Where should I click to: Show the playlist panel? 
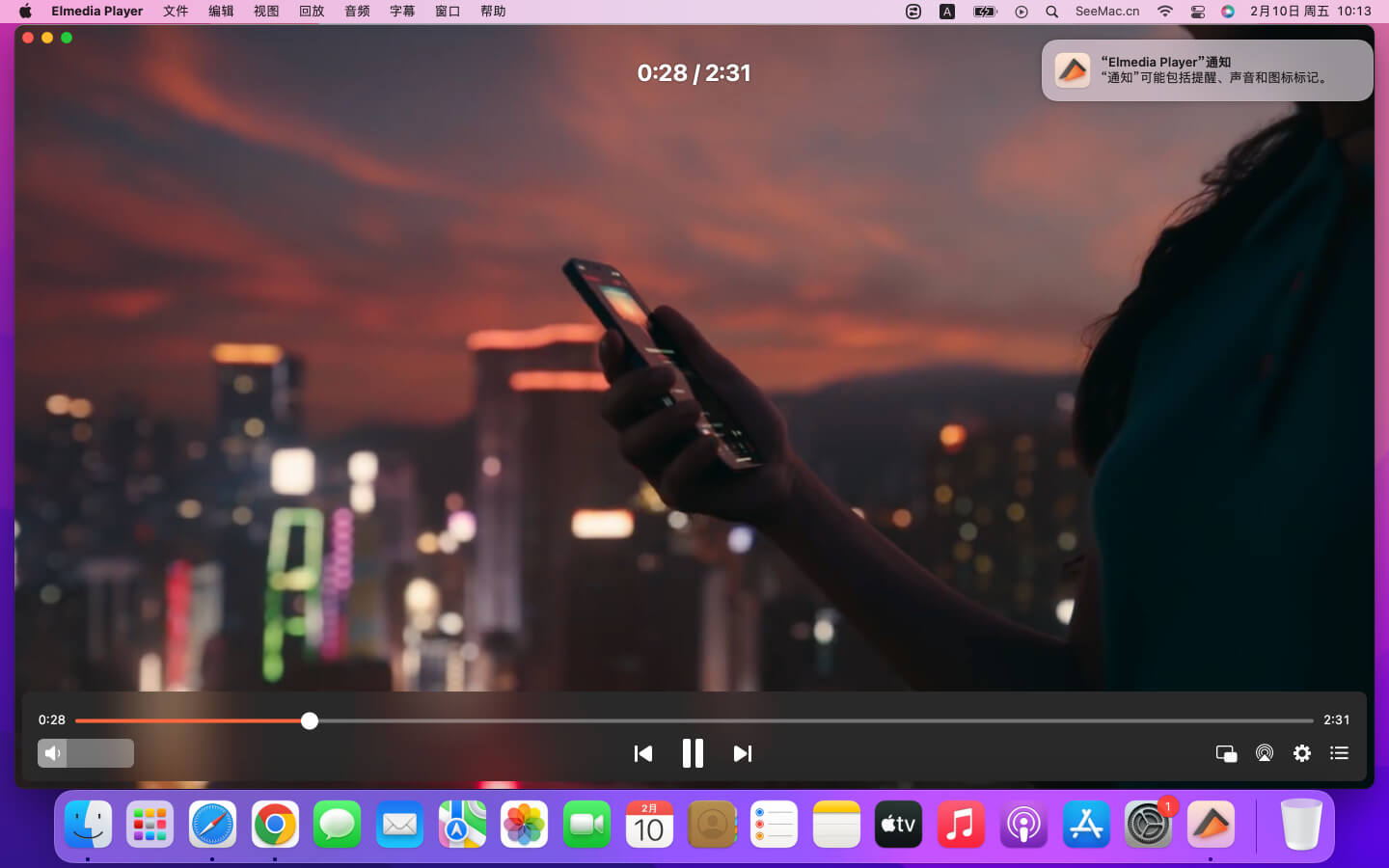click(x=1339, y=753)
